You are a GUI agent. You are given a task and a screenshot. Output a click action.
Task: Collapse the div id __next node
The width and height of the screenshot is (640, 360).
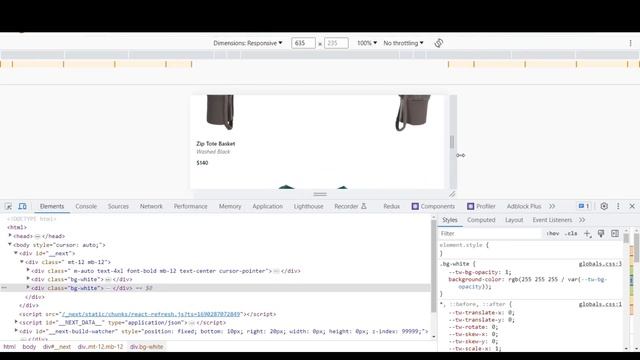[16, 253]
